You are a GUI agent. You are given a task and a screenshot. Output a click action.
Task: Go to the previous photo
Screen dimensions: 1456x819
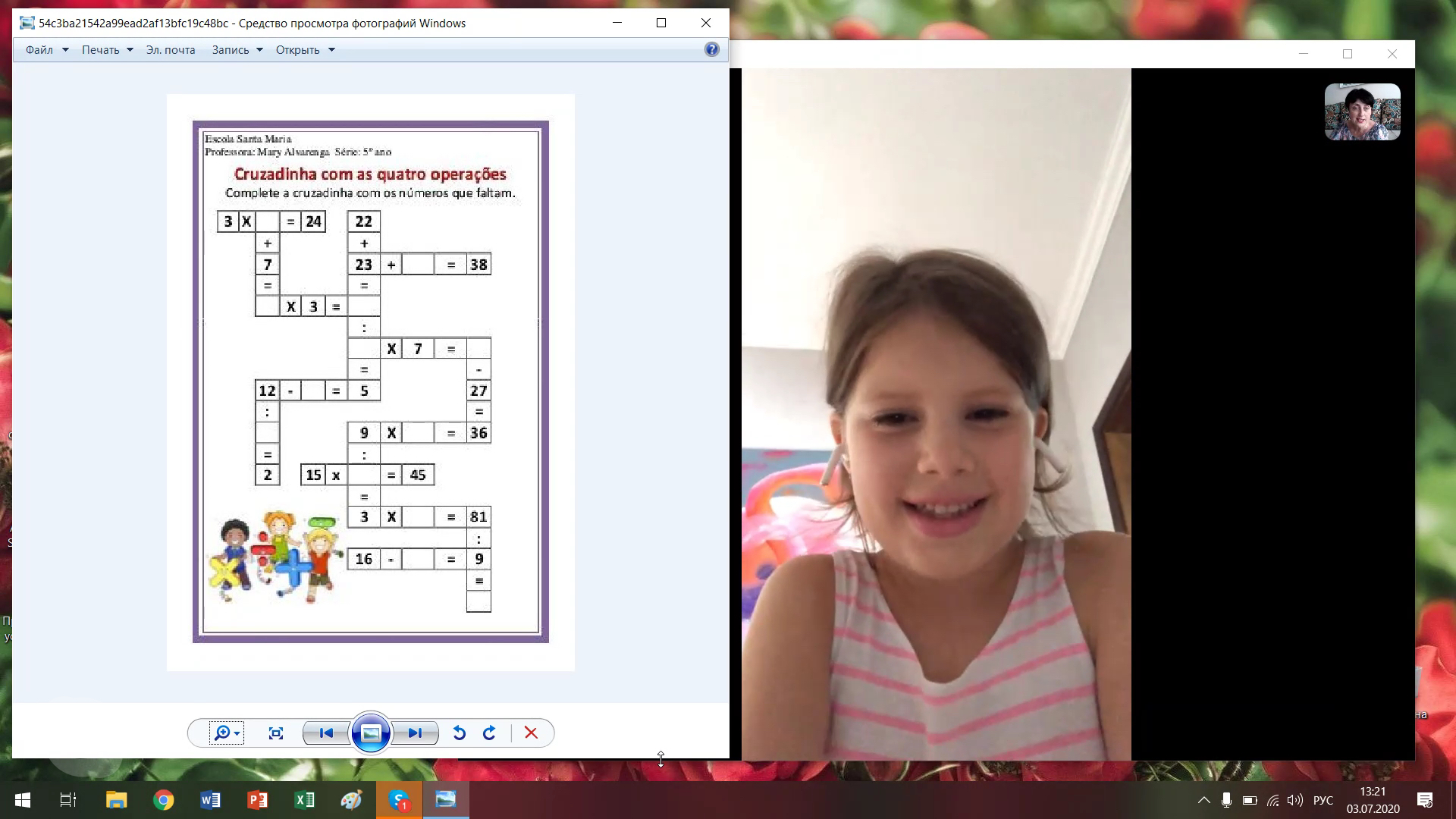tap(326, 733)
